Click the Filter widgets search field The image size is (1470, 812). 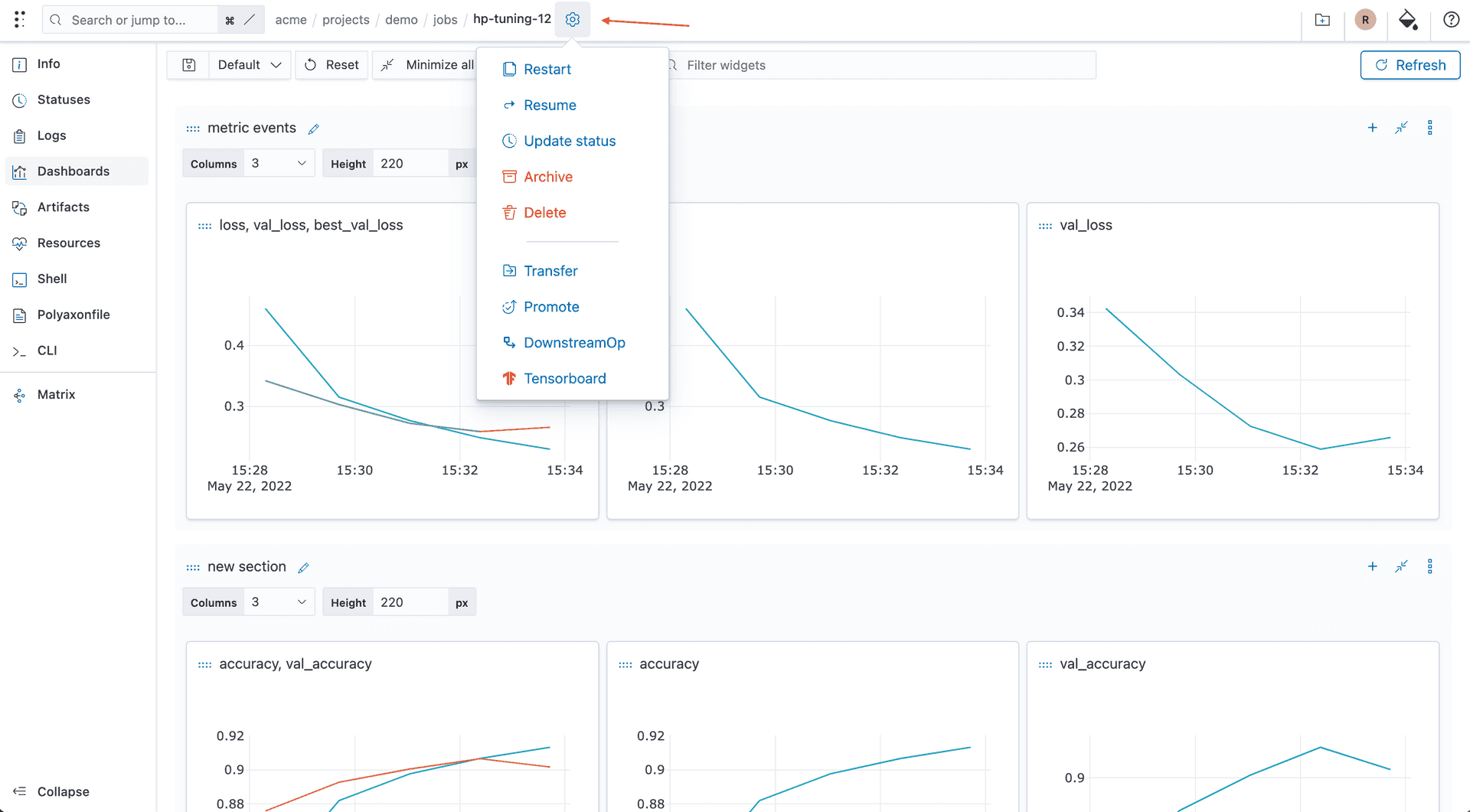tap(880, 65)
